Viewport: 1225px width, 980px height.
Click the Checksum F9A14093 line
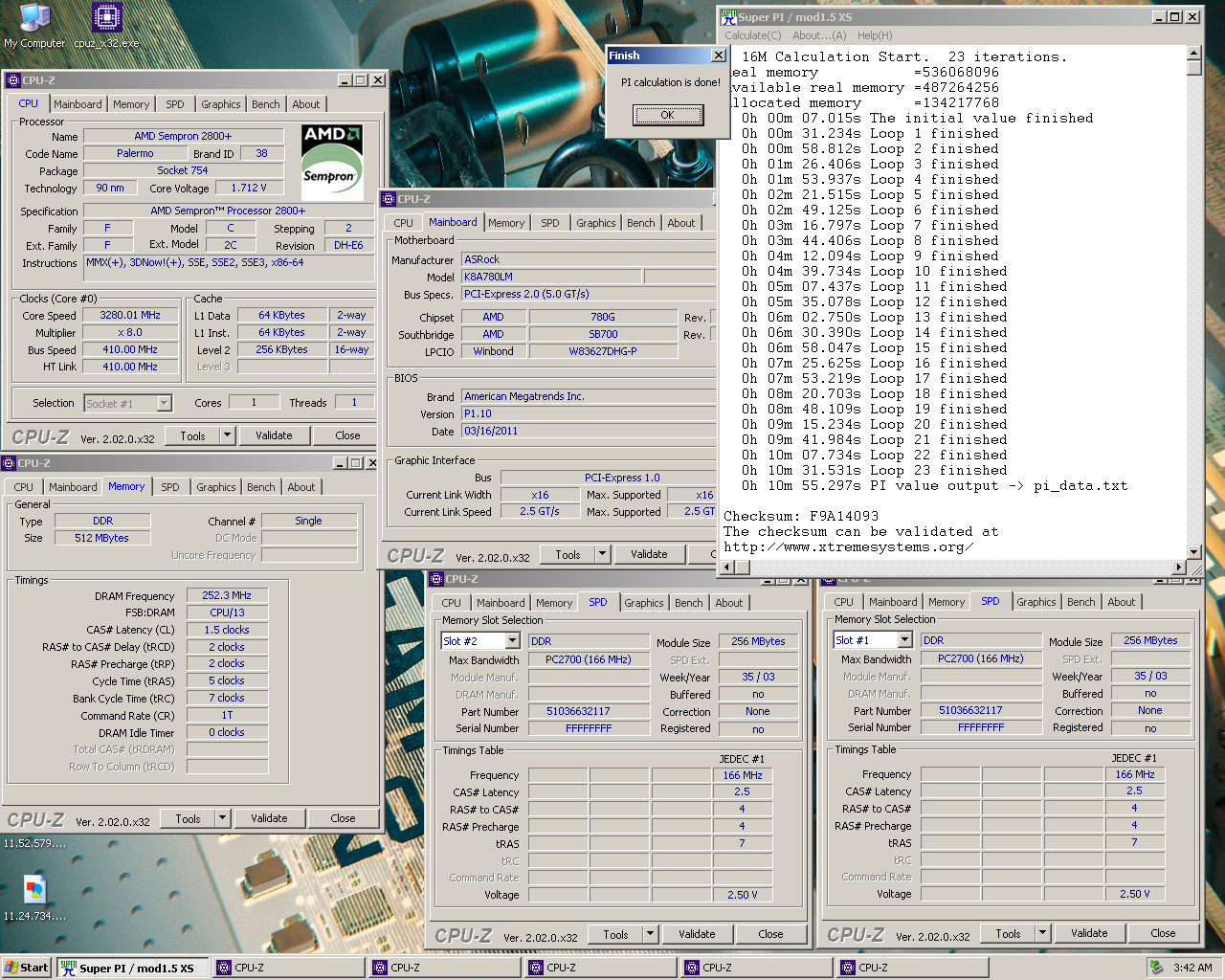point(801,516)
